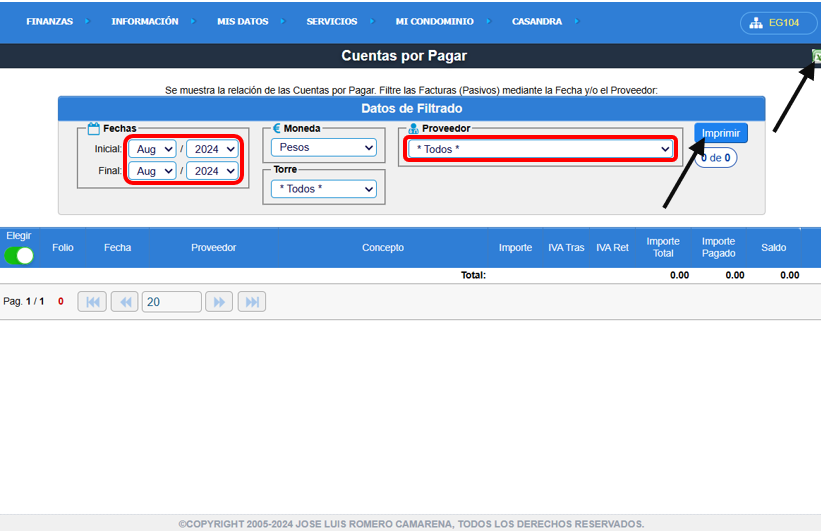822x532 pixels.
Task: Advance to the next results page
Action: pos(218,301)
